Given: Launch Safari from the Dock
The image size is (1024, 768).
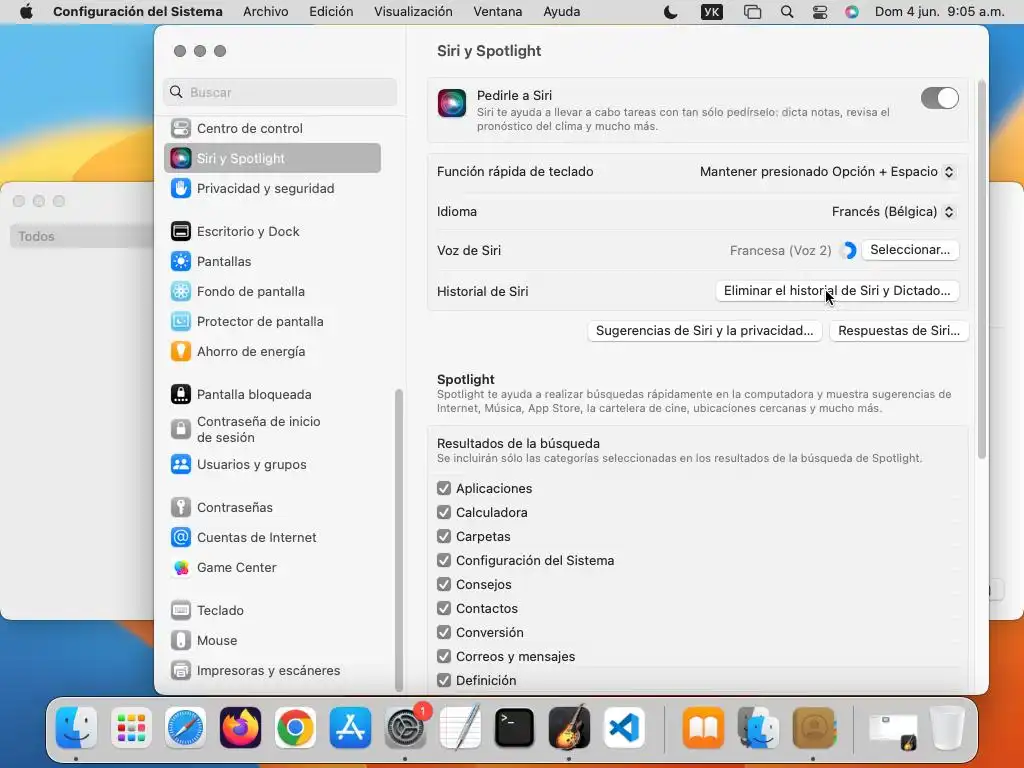Looking at the screenshot, I should pyautogui.click(x=185, y=728).
